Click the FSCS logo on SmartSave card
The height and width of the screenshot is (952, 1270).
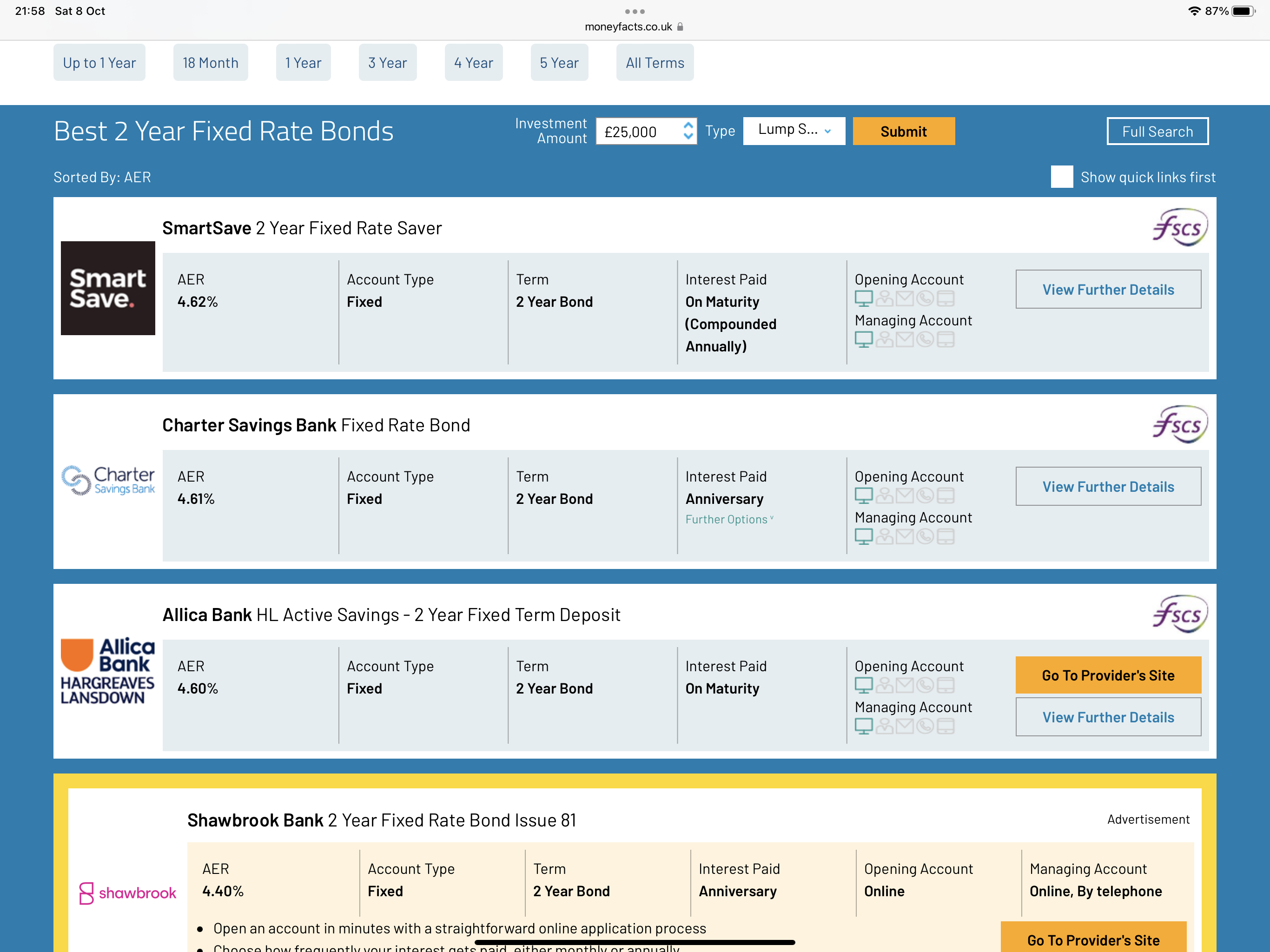(x=1179, y=228)
